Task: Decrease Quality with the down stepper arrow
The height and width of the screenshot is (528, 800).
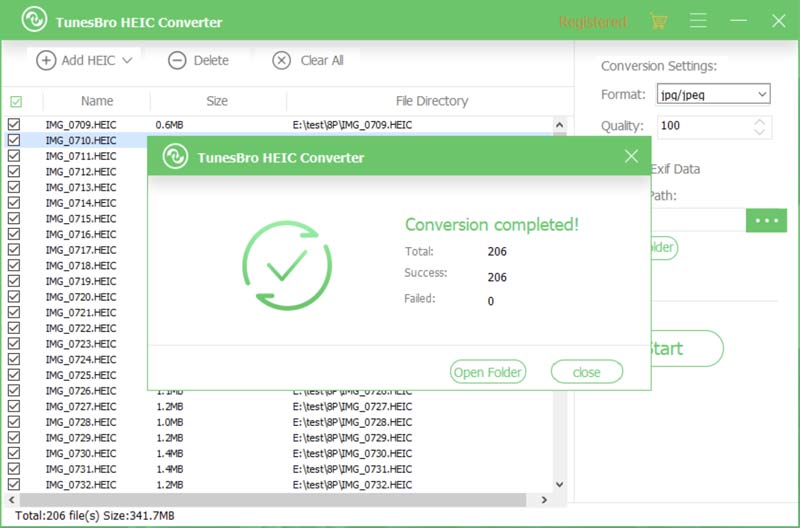Action: pos(759,132)
